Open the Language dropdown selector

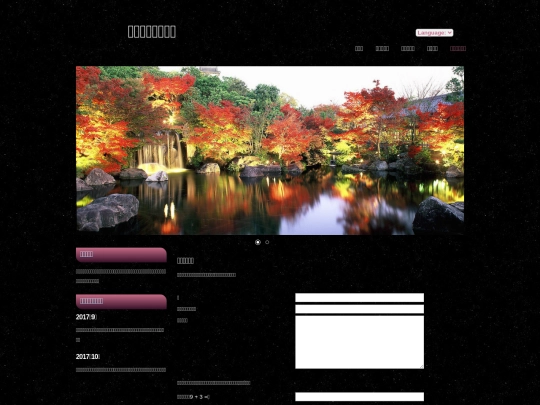click(x=434, y=33)
